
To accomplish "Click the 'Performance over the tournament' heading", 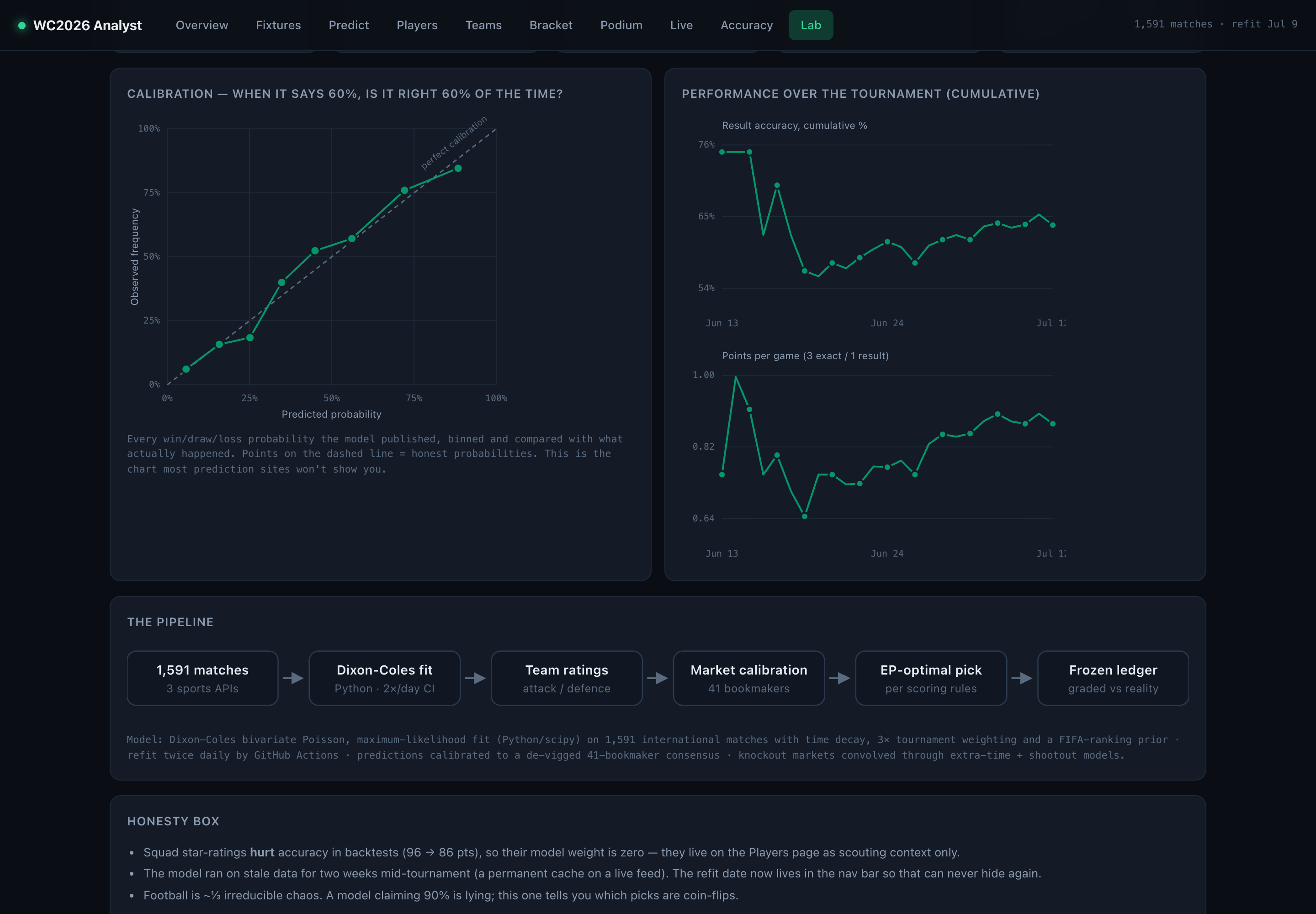I will [860, 94].
